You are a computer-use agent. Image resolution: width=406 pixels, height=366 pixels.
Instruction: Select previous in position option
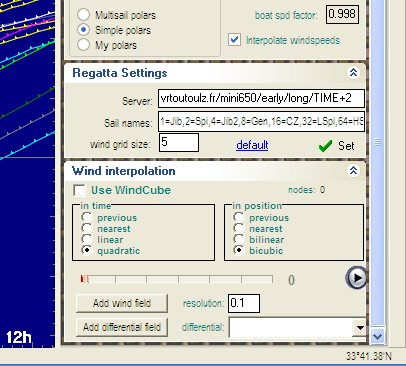point(239,217)
